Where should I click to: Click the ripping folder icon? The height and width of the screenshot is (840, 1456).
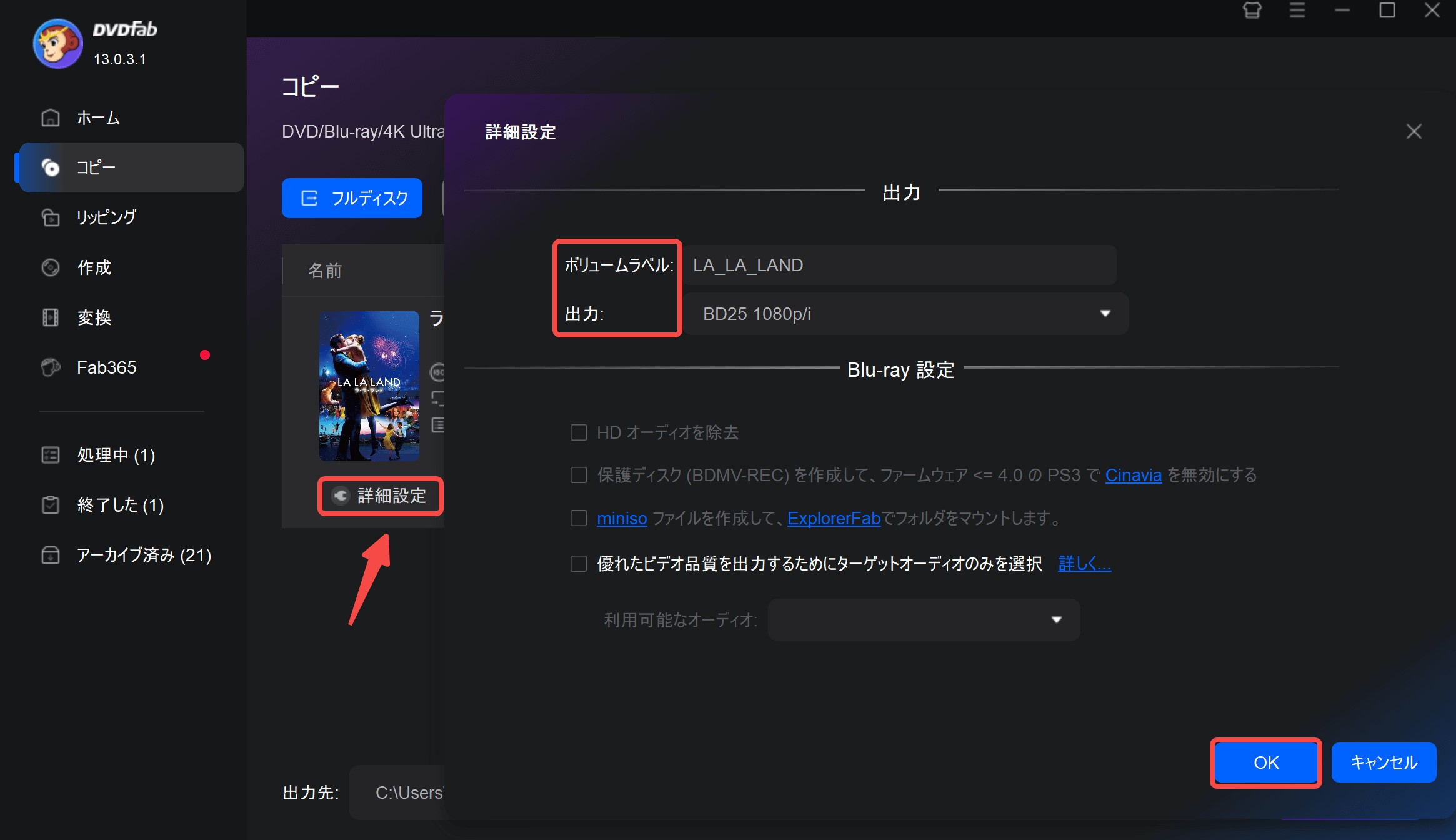pyautogui.click(x=51, y=217)
